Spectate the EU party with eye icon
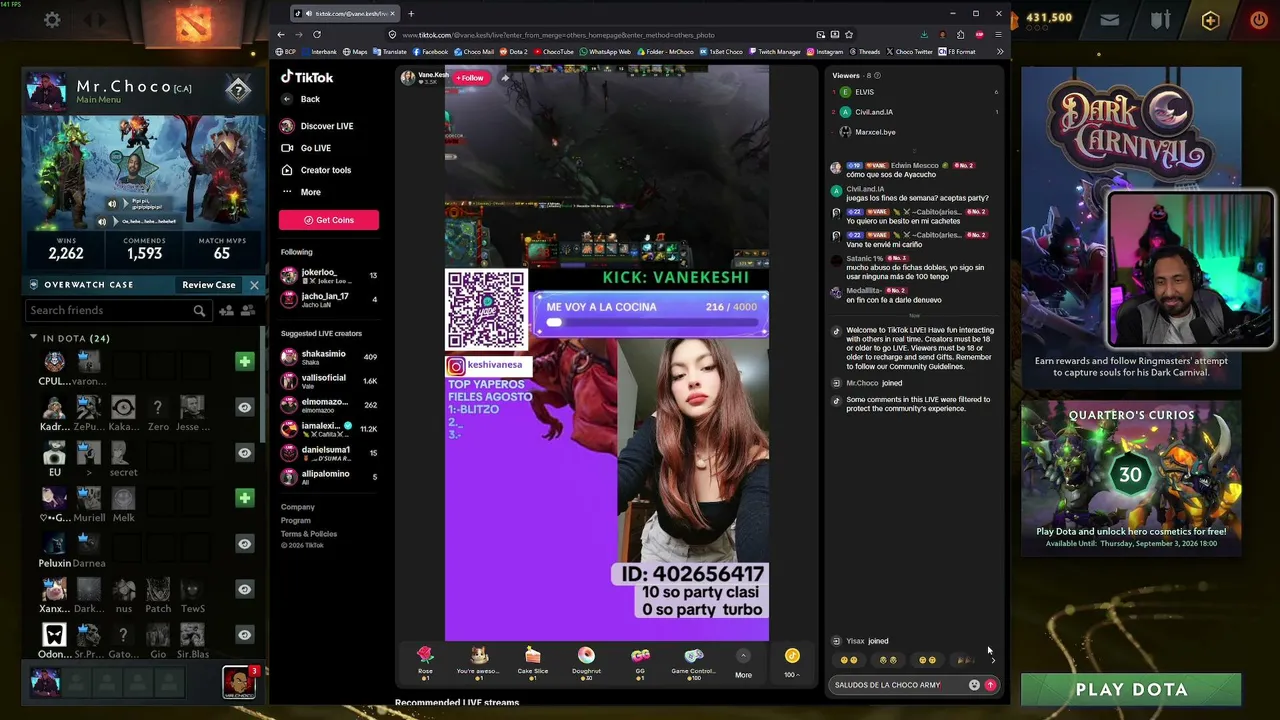Viewport: 1280px width, 720px height. point(244,452)
